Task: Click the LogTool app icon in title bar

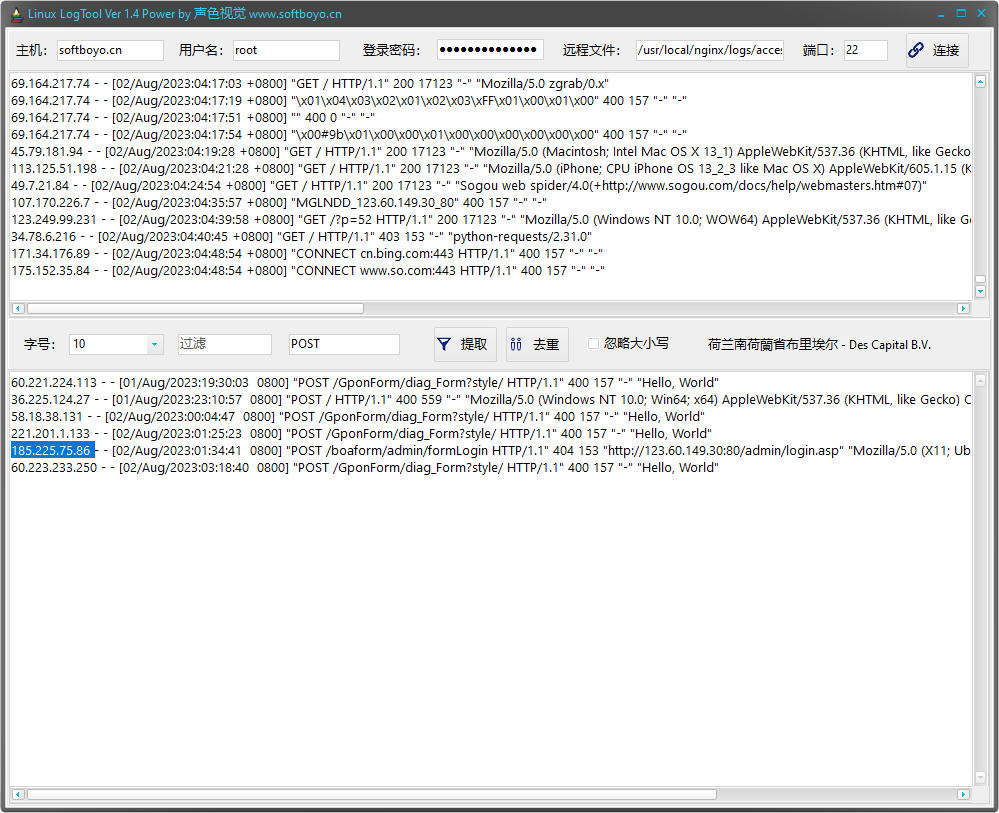Action: click(15, 14)
